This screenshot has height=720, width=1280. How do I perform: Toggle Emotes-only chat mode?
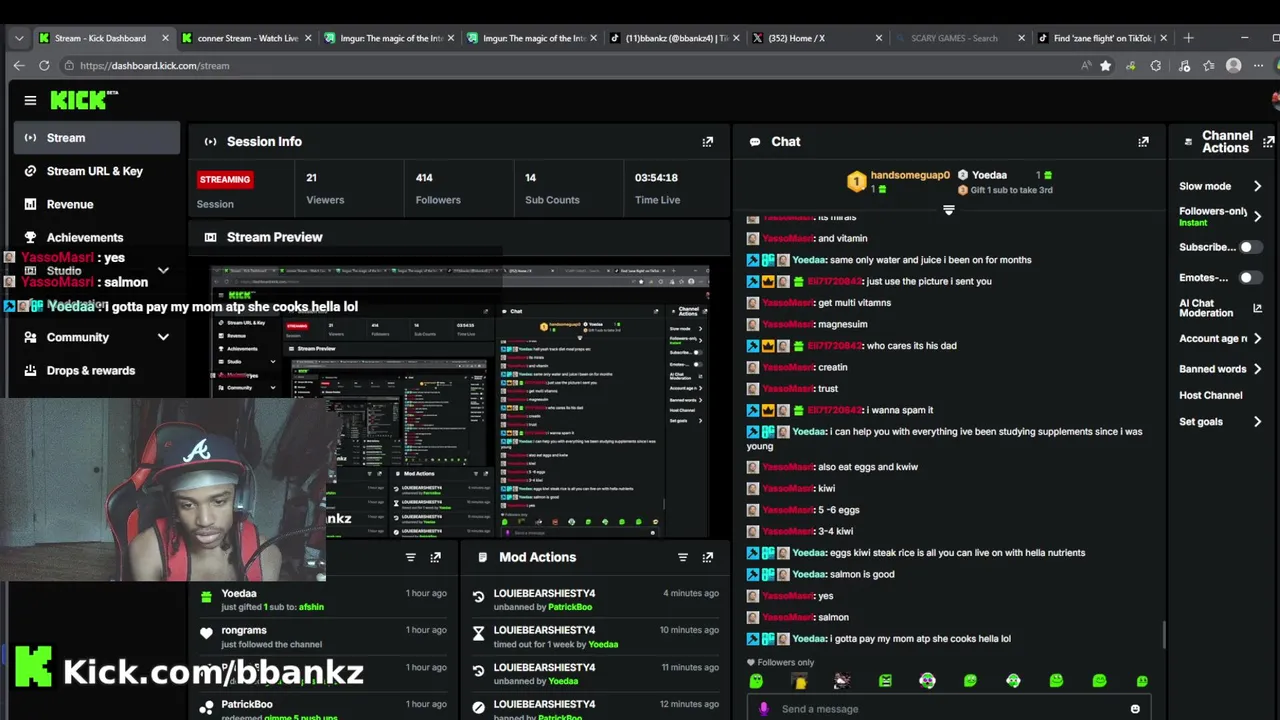tap(1250, 278)
